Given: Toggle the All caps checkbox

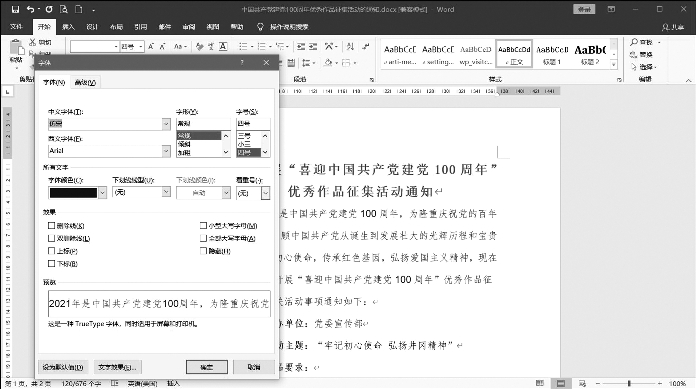Looking at the screenshot, I should click(203, 238).
